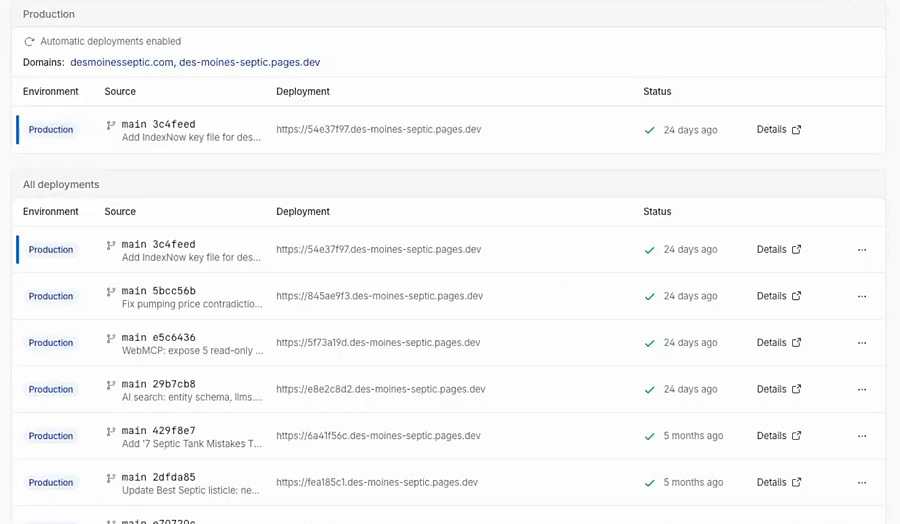Click the external link icon in e5c6436 row Details

click(x=796, y=343)
